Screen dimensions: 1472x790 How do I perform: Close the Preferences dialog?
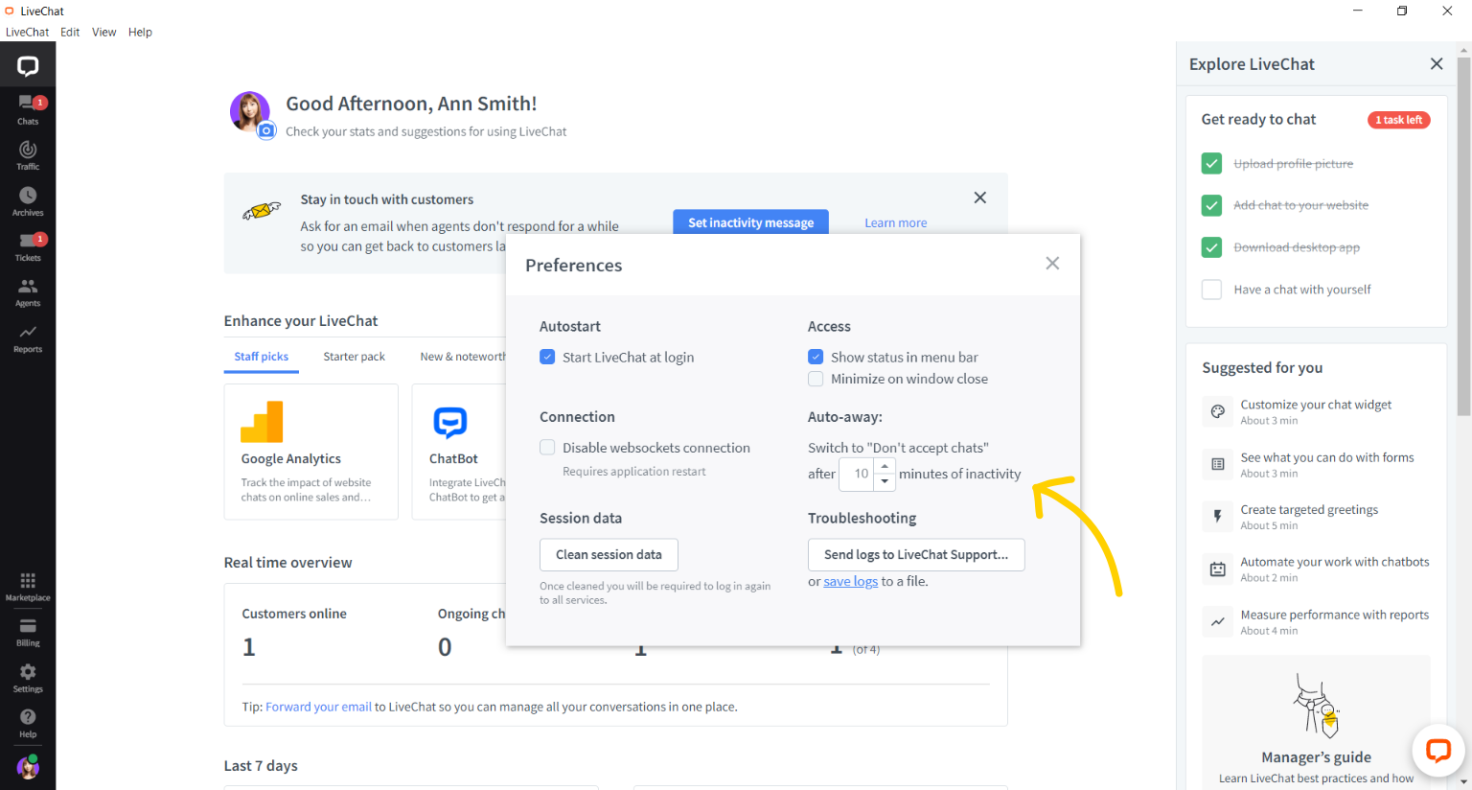[1052, 264]
